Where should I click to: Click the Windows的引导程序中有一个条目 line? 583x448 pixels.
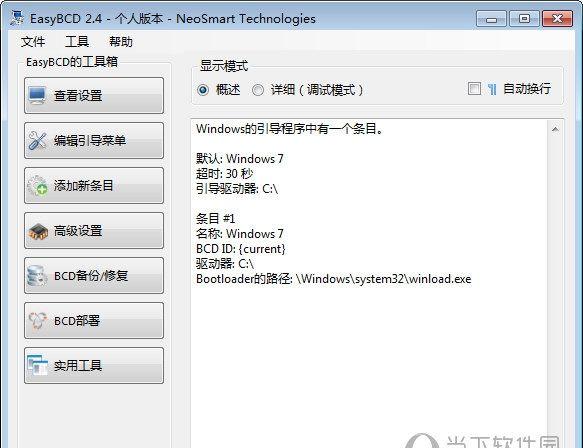290,129
